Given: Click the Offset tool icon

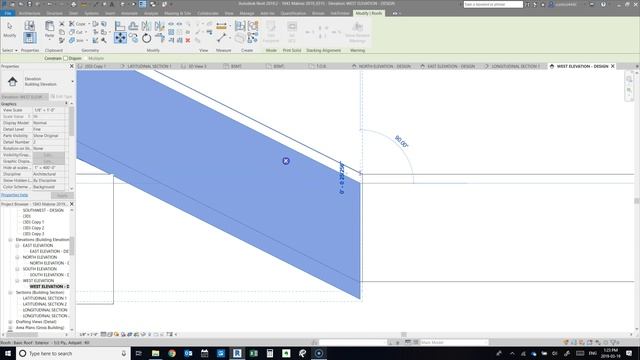Looking at the screenshot, I should 133,26.
